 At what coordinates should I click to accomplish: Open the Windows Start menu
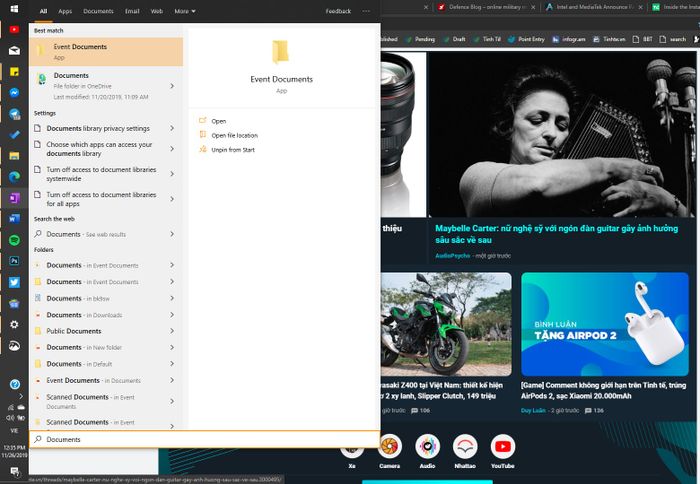click(14, 8)
